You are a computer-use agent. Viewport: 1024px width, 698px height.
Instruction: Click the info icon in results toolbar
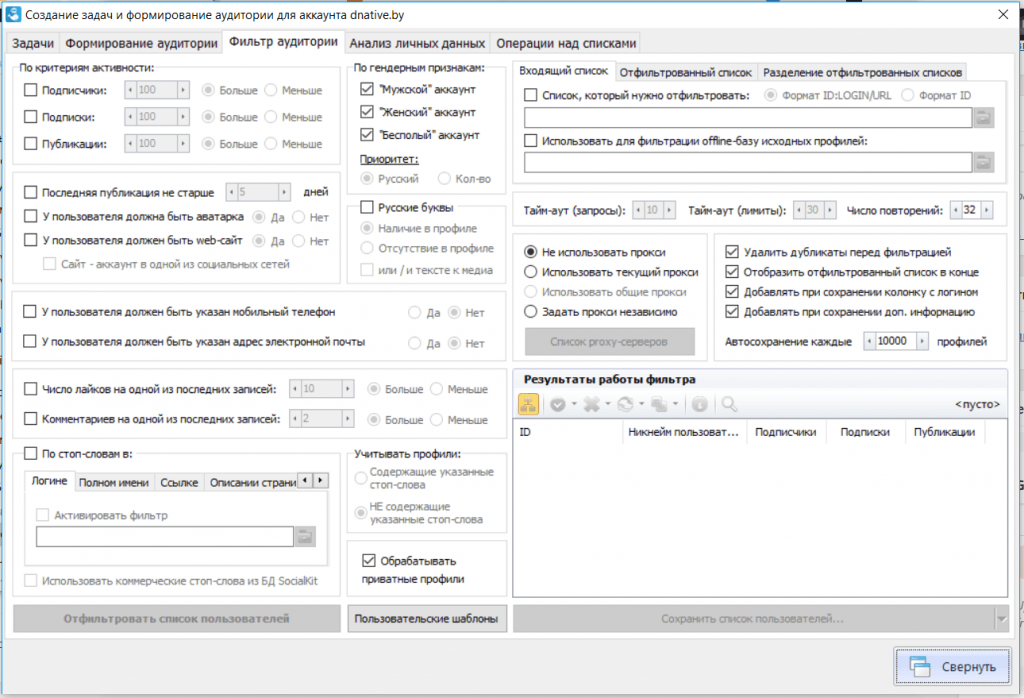pos(699,404)
